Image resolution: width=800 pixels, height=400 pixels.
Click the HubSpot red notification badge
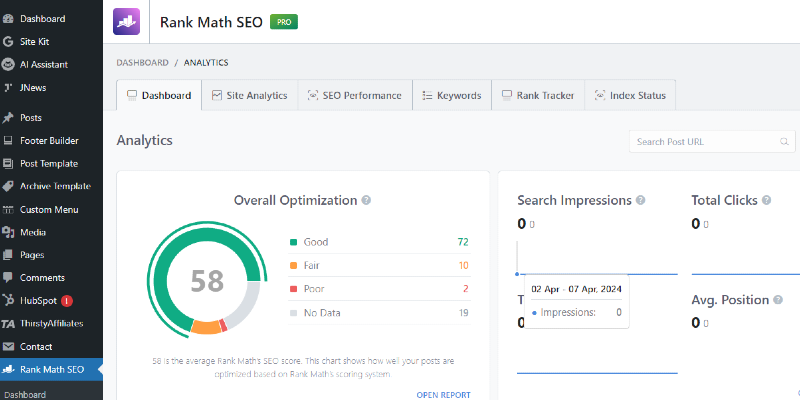coord(67,301)
